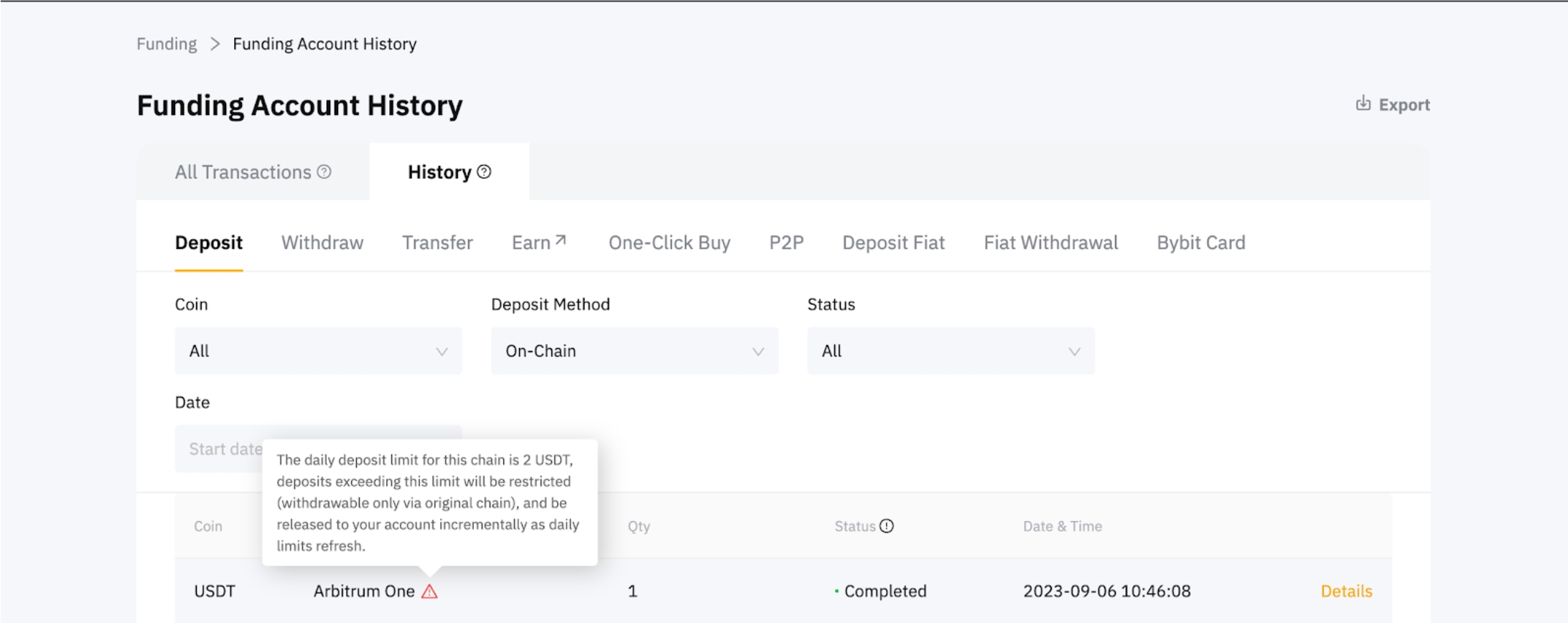Image resolution: width=1568 pixels, height=623 pixels.
Task: Select the Bybit Card tab
Action: click(1200, 243)
